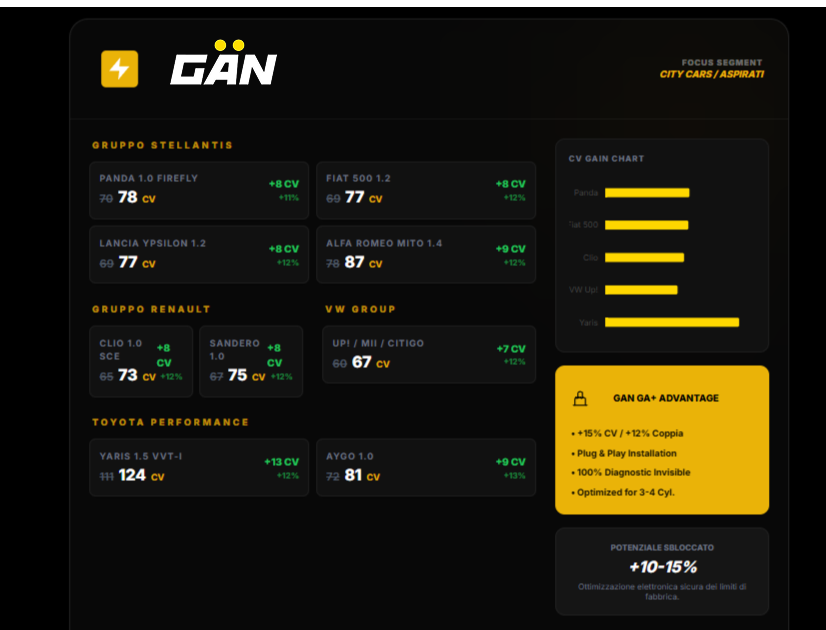Click the Potenziale Sbloccato +10-15% panel
The height and width of the screenshot is (630, 826).
point(662,571)
